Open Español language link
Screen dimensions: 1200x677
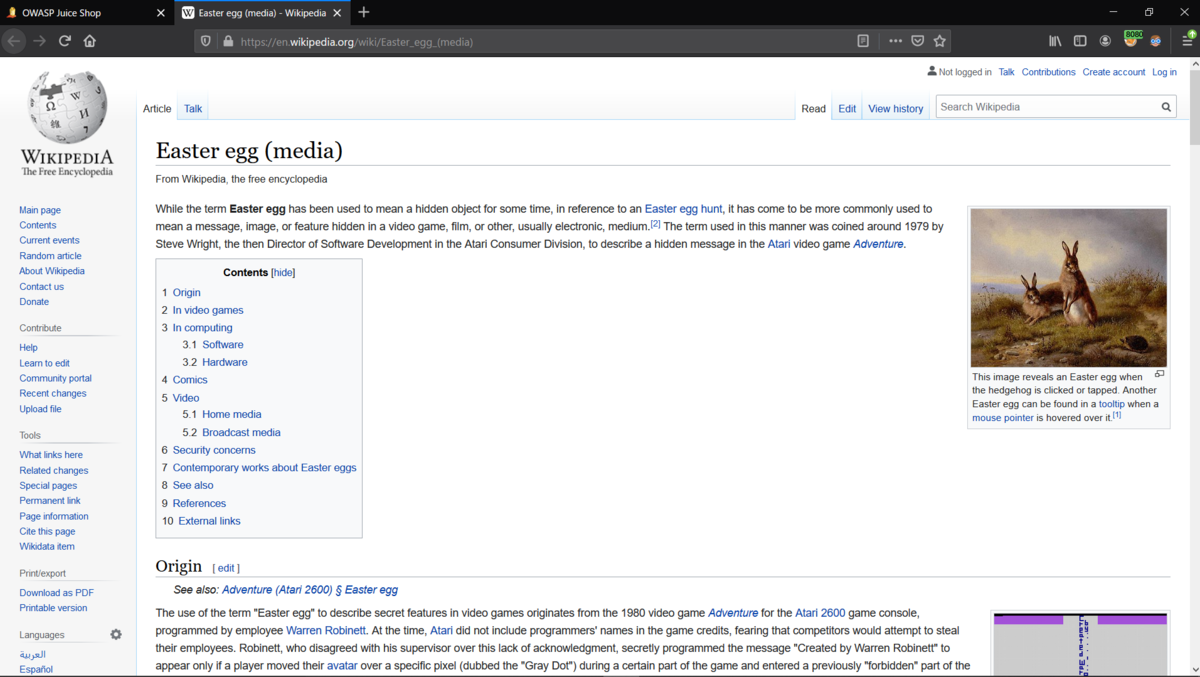click(x=36, y=669)
